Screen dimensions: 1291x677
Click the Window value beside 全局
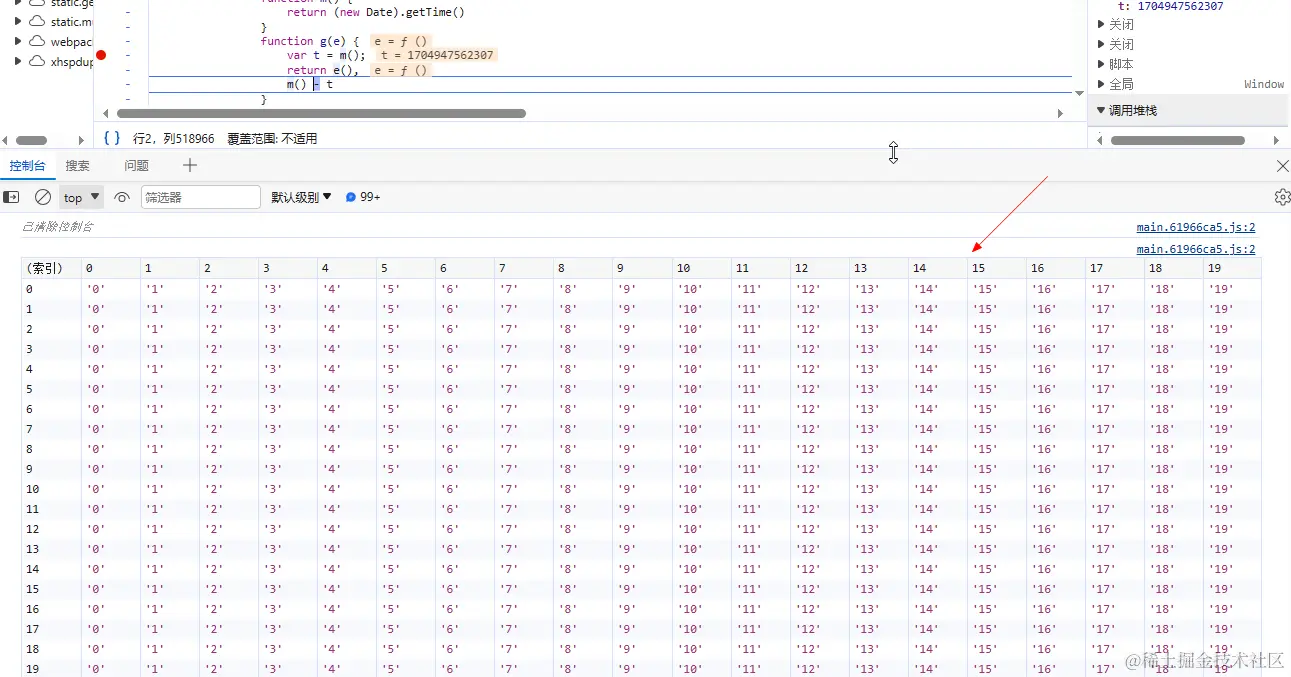pyautogui.click(x=1264, y=85)
